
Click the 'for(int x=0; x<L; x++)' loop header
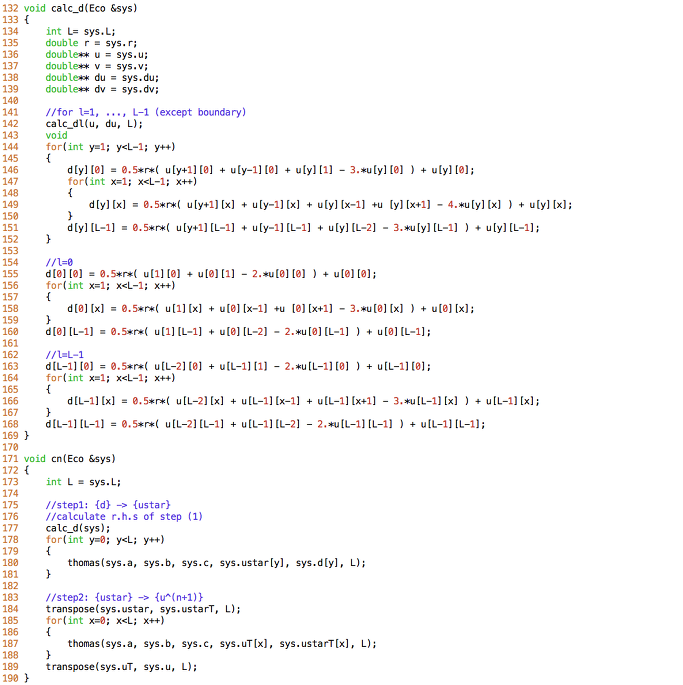coord(105,621)
